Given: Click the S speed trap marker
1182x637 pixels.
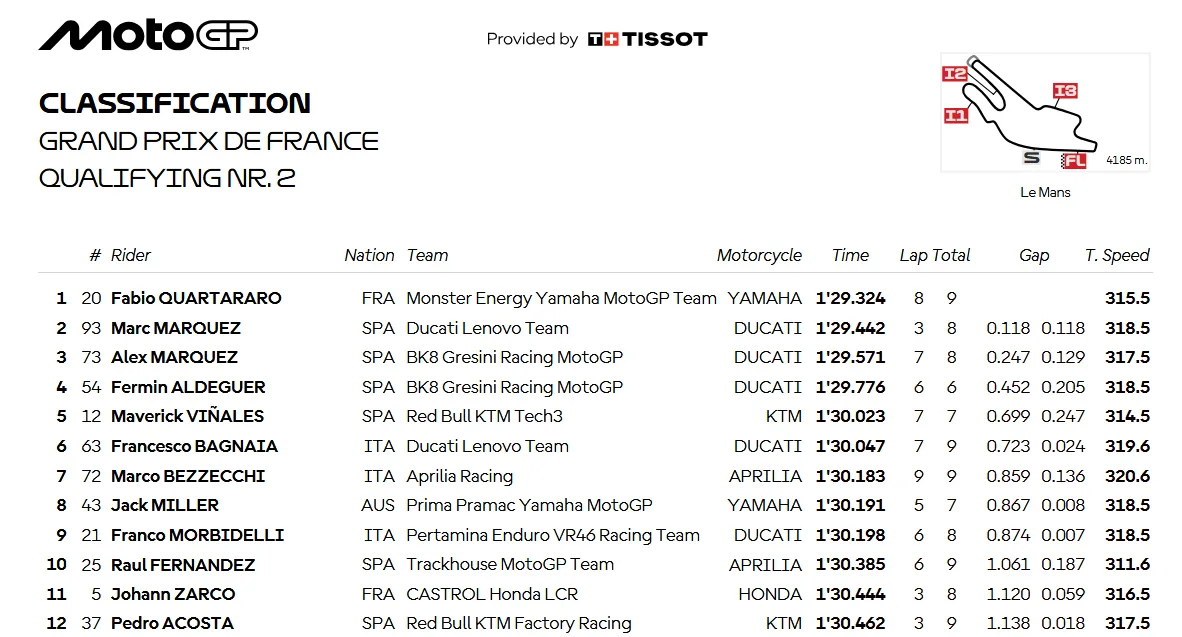Looking at the screenshot, I should tap(1031, 157).
